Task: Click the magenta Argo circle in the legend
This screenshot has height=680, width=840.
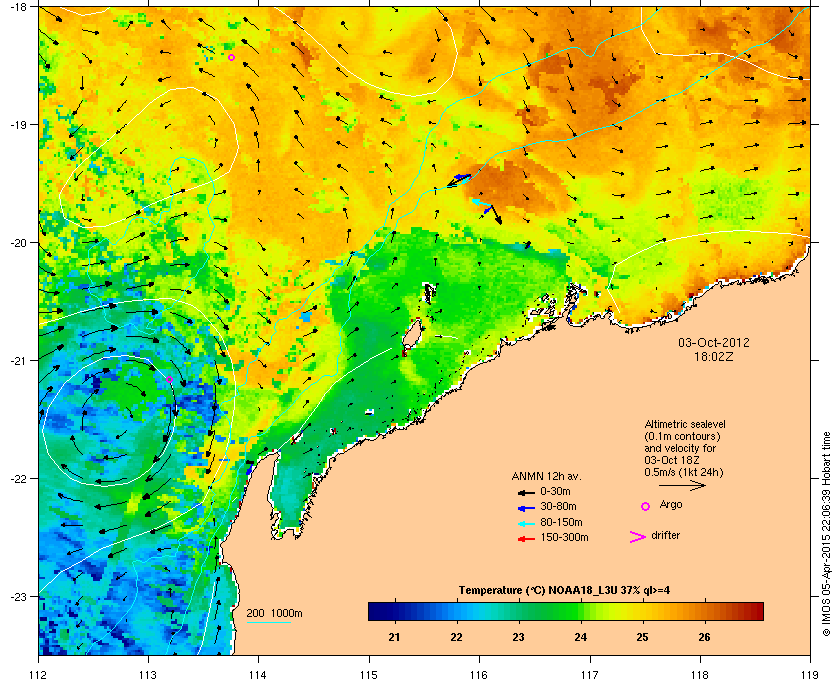Action: (x=646, y=506)
